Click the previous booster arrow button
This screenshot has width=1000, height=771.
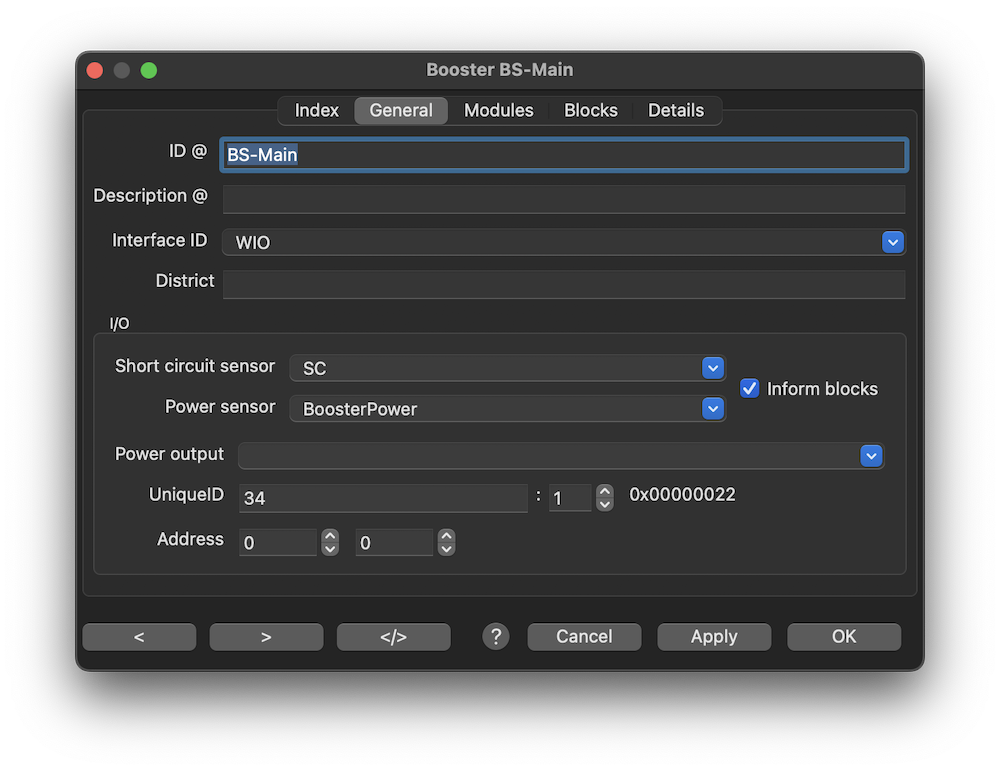click(139, 637)
